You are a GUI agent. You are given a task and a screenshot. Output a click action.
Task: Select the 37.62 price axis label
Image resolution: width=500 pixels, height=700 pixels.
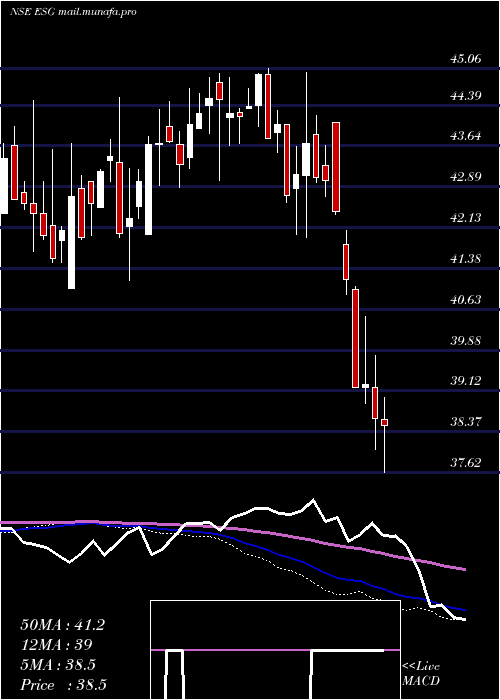[465, 462]
